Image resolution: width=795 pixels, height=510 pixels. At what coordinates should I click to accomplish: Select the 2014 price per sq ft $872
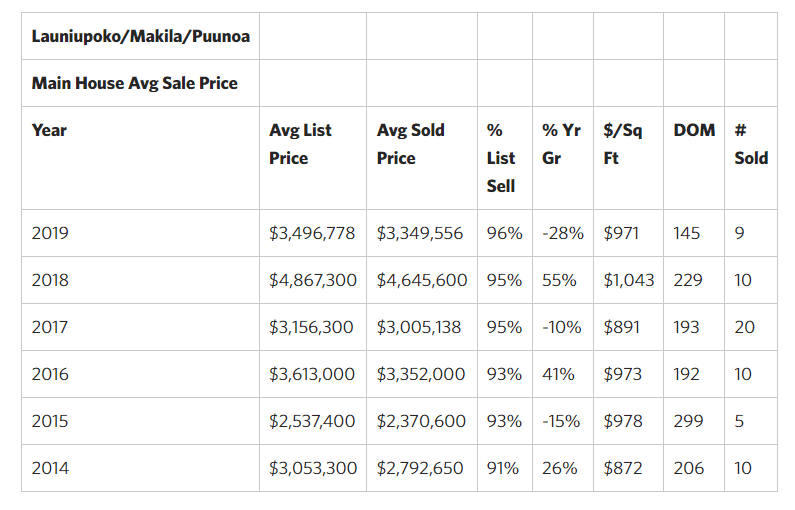623,468
